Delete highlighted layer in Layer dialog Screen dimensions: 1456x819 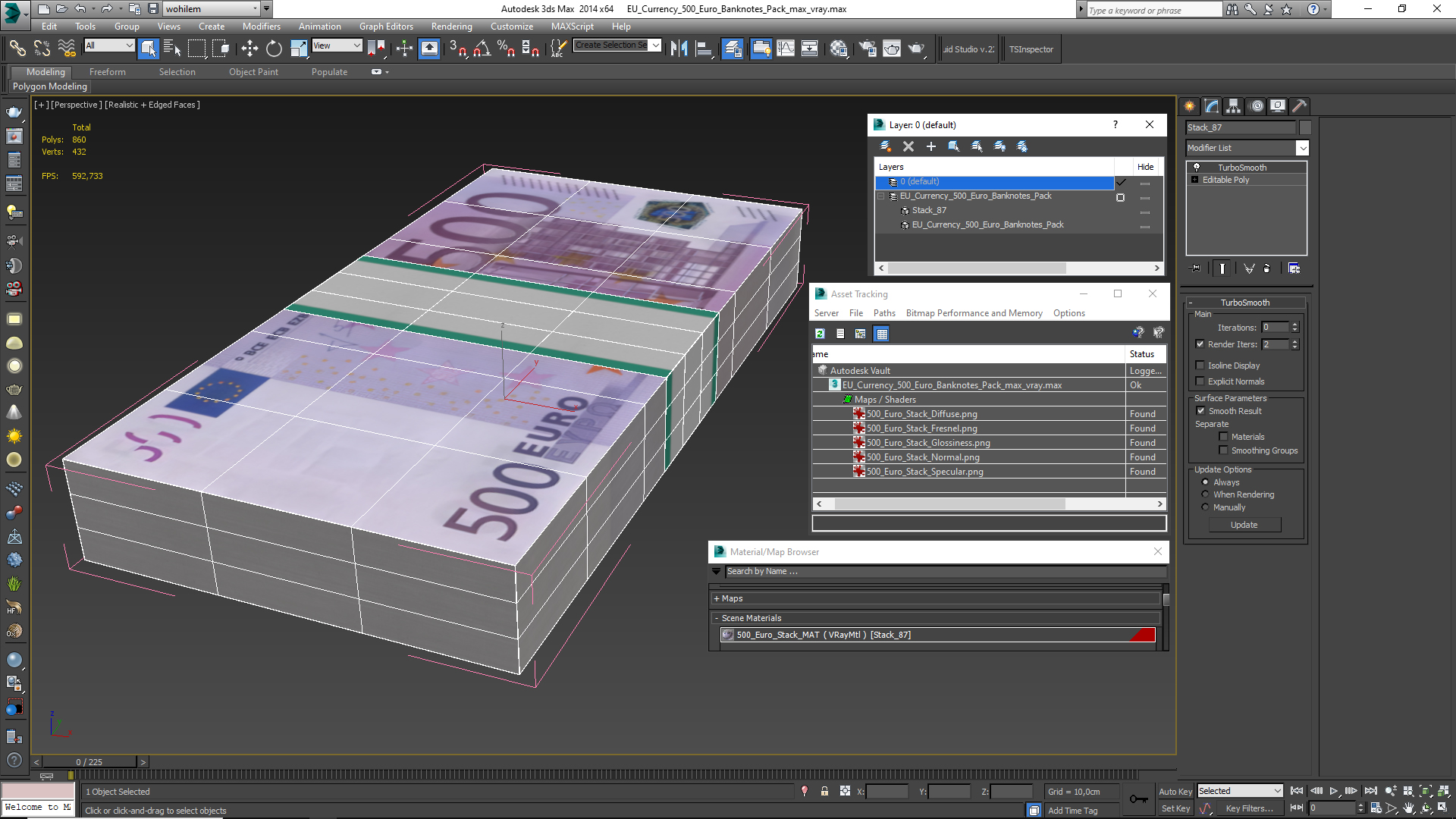[x=908, y=146]
